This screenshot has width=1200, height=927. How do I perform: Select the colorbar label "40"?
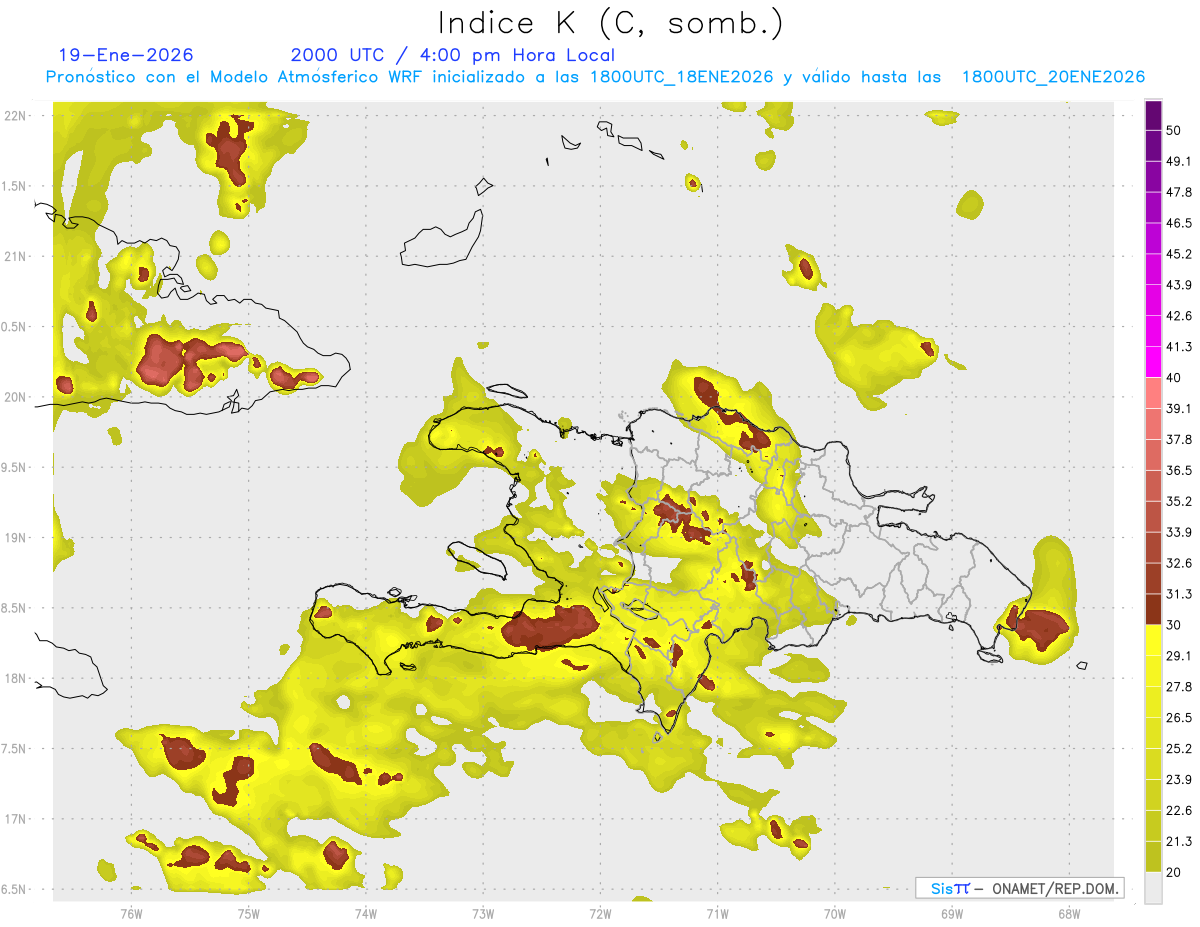click(1175, 378)
